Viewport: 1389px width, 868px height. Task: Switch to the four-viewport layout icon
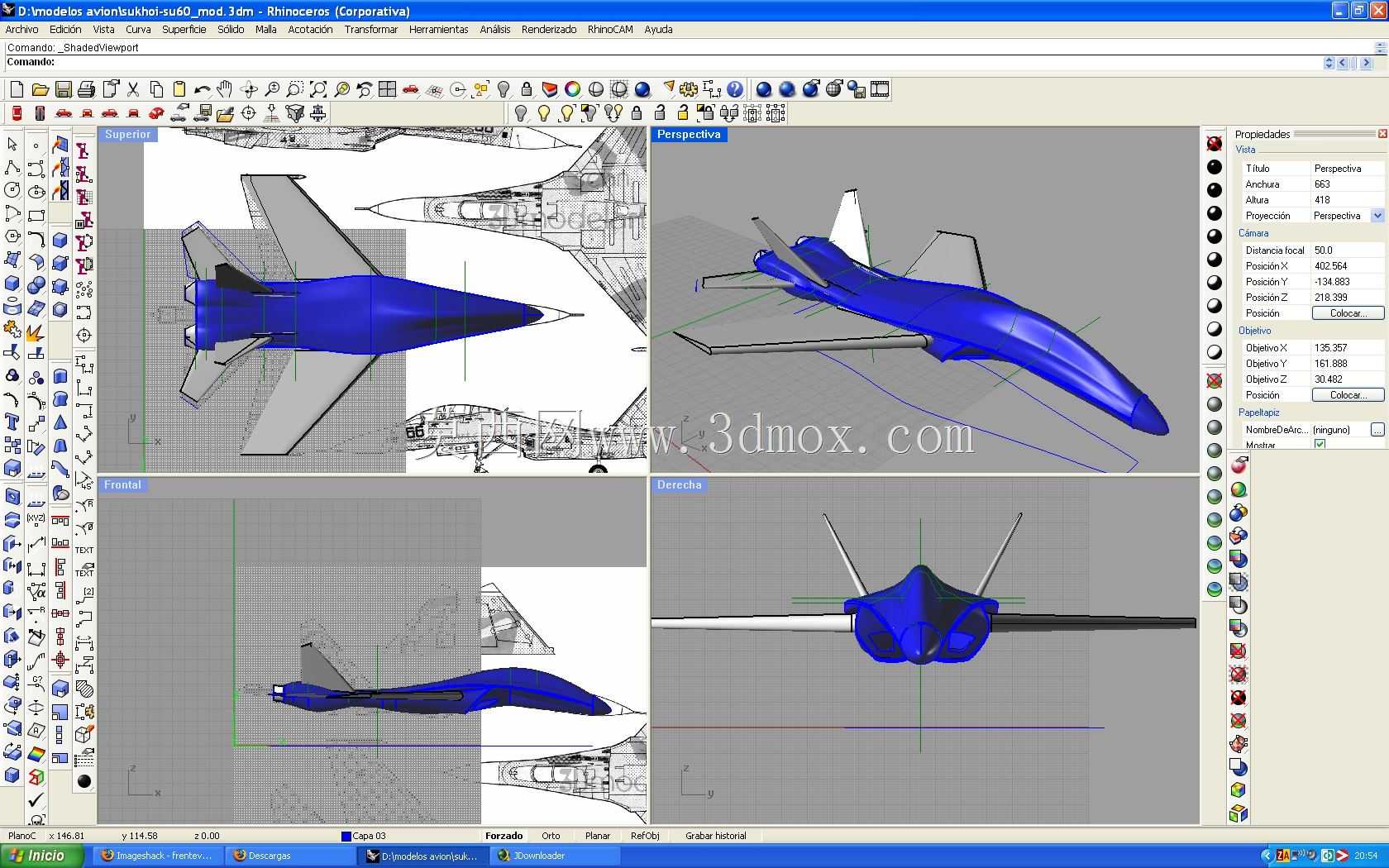coord(387,89)
